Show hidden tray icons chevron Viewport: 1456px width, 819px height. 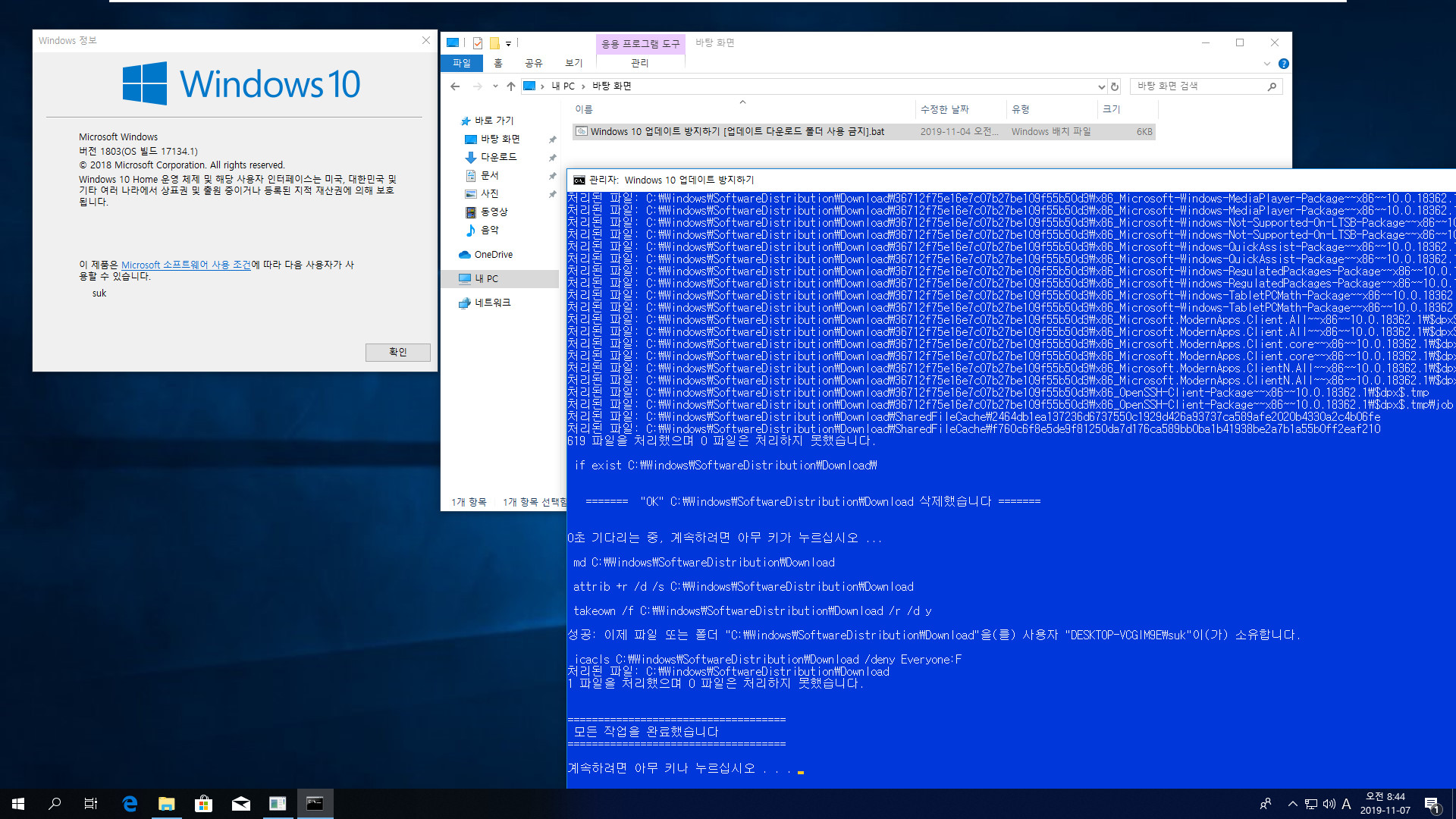tap(1292, 804)
